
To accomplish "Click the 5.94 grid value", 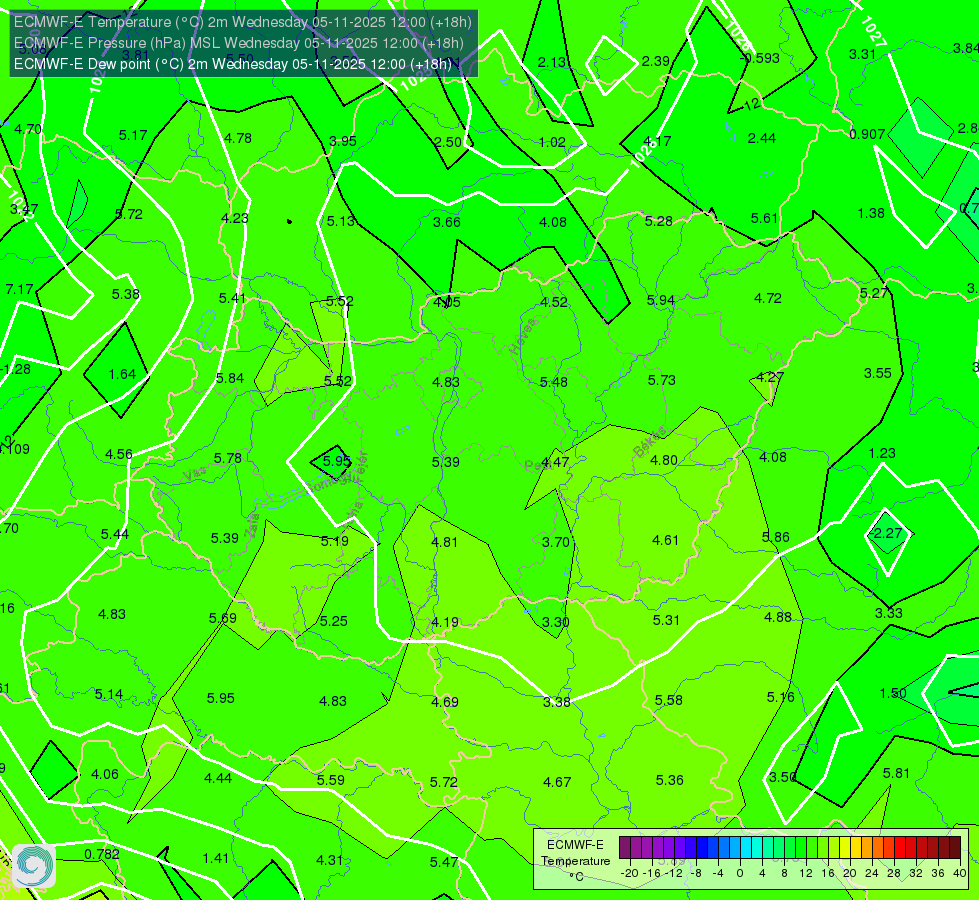I will pos(661,300).
